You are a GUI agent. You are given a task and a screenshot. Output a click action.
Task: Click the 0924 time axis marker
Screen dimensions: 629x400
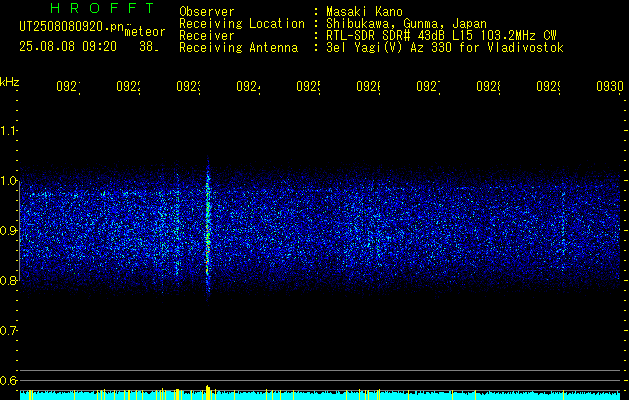[248, 87]
